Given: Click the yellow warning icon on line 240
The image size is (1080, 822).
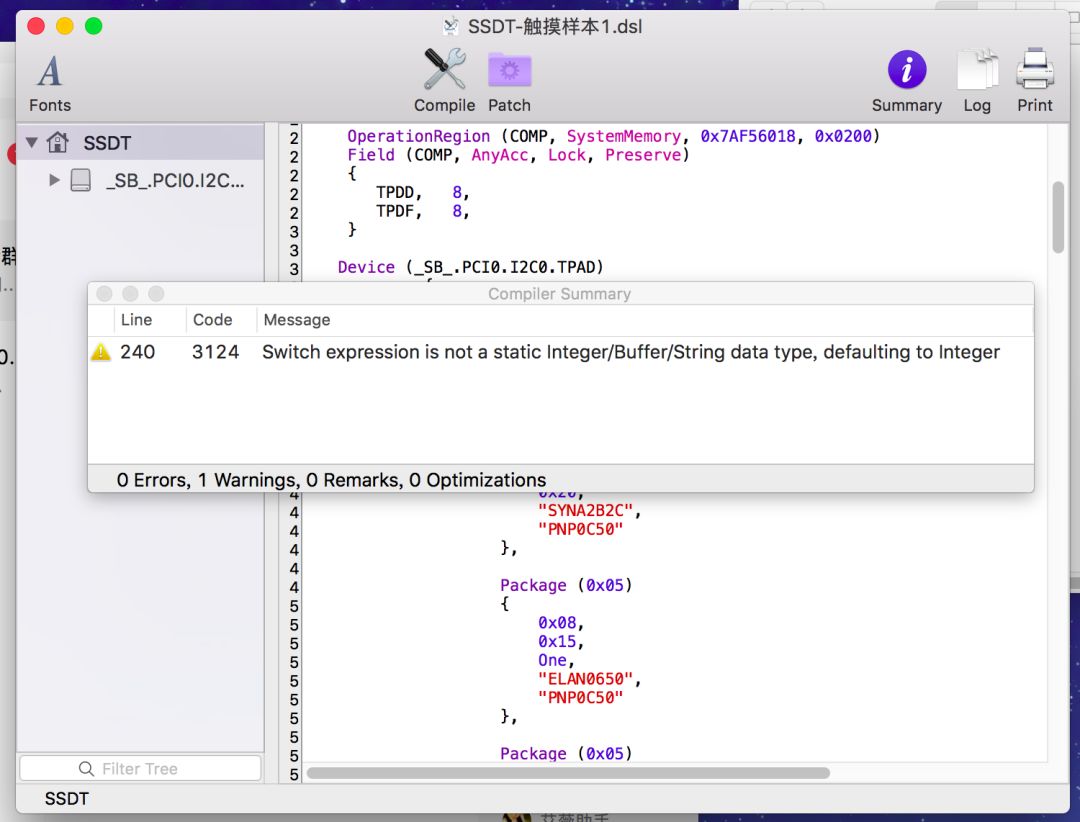Looking at the screenshot, I should pyautogui.click(x=101, y=352).
